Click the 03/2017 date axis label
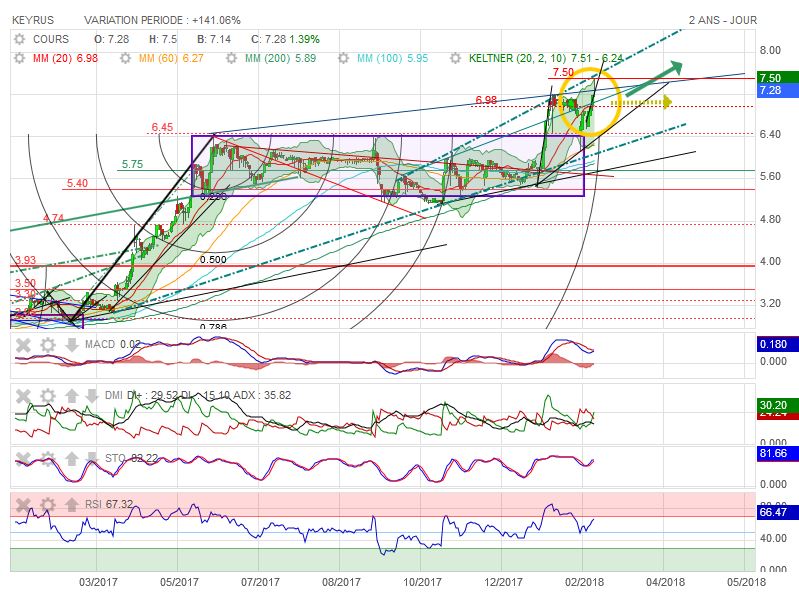799x596 pixels. [98, 582]
